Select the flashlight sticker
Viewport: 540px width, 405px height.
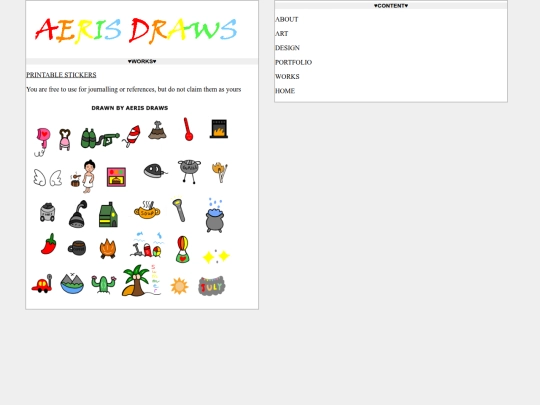[179, 210]
